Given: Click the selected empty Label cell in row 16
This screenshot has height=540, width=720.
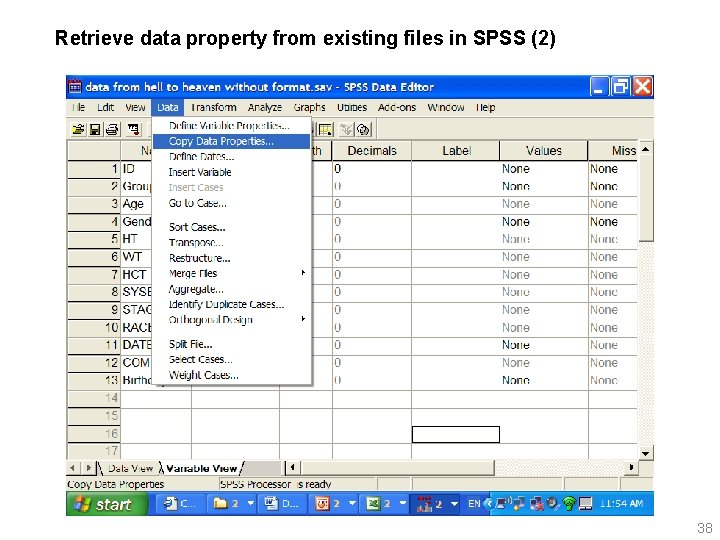Looking at the screenshot, I should point(456,434).
